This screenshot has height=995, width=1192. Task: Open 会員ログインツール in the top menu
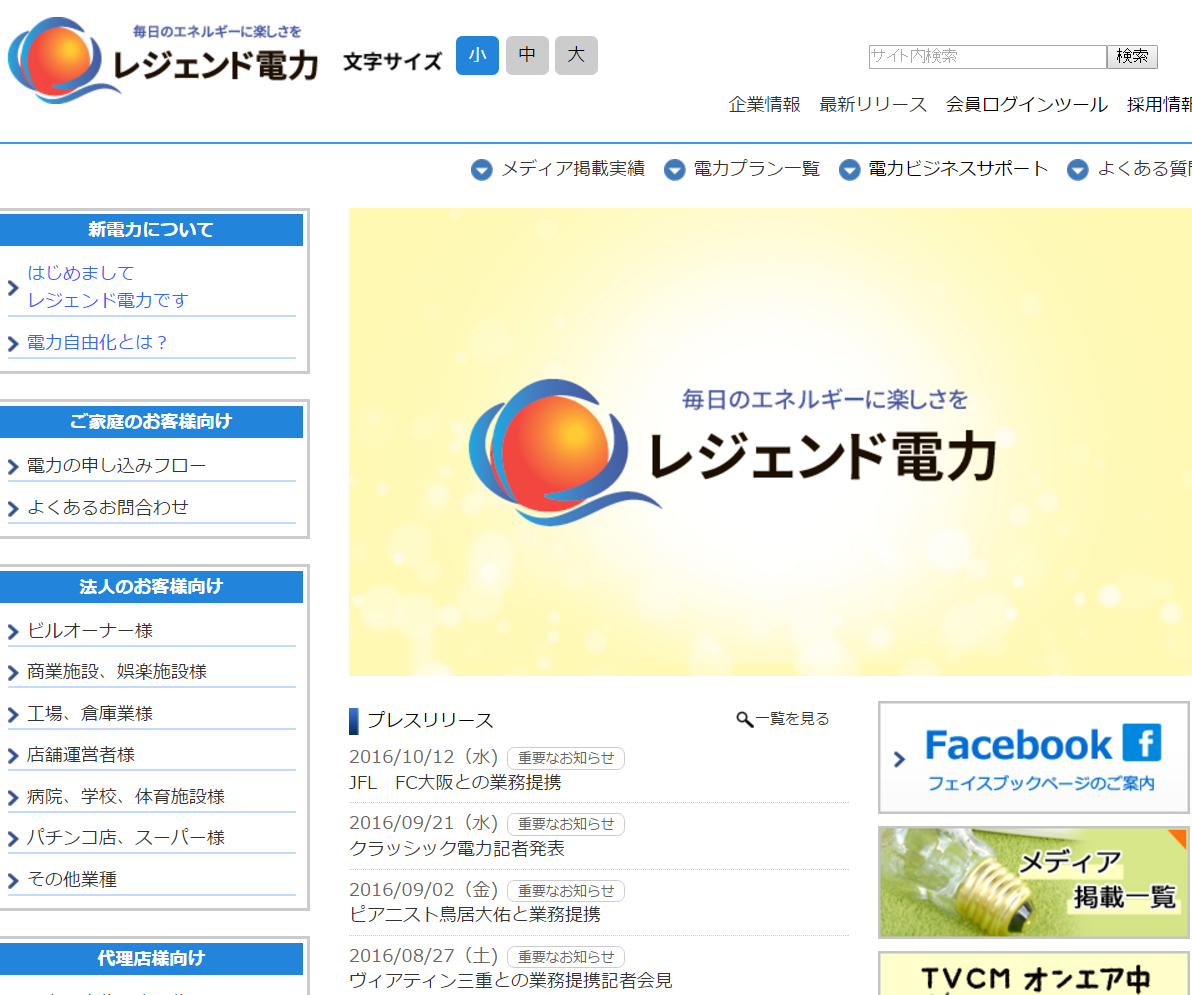tap(1026, 105)
